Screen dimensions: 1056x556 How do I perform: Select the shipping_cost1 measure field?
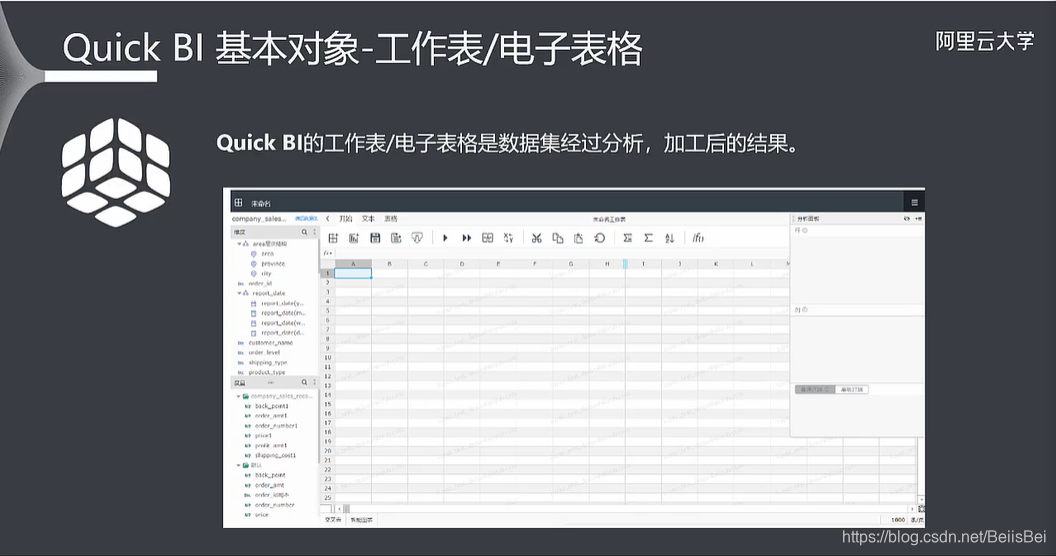tap(275, 456)
